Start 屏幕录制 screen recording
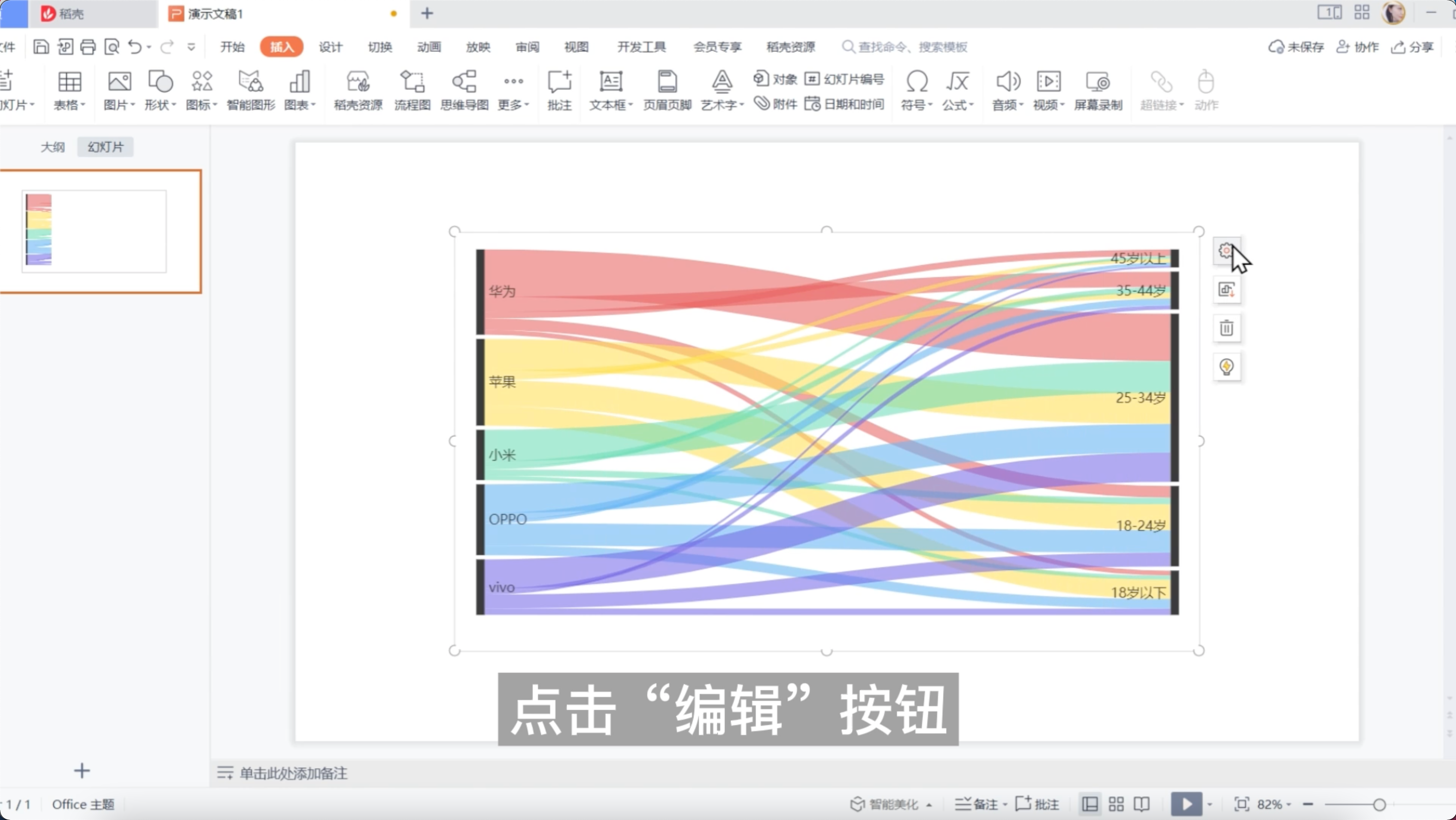1456x820 pixels. click(x=1098, y=90)
